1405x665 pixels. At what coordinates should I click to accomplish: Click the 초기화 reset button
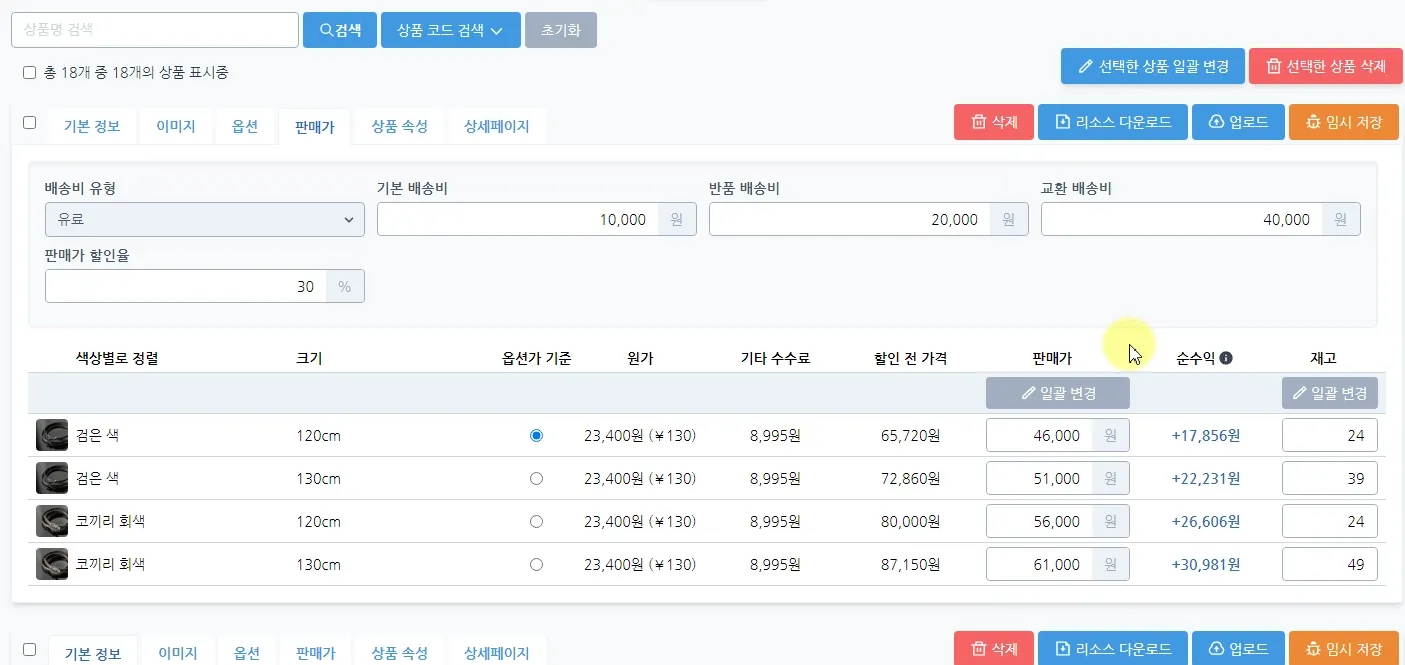click(561, 30)
